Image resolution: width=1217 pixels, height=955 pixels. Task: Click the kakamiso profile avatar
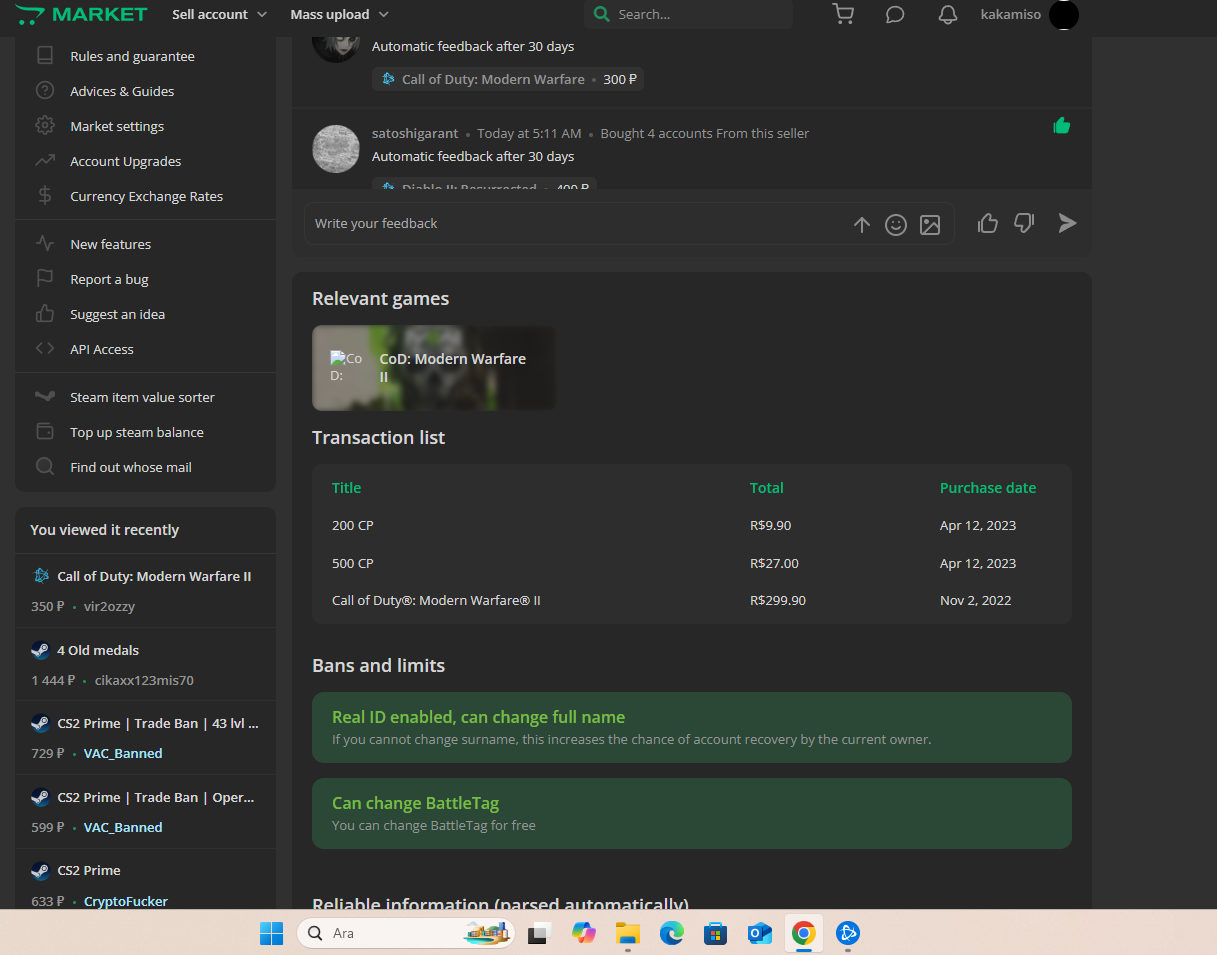click(1064, 15)
